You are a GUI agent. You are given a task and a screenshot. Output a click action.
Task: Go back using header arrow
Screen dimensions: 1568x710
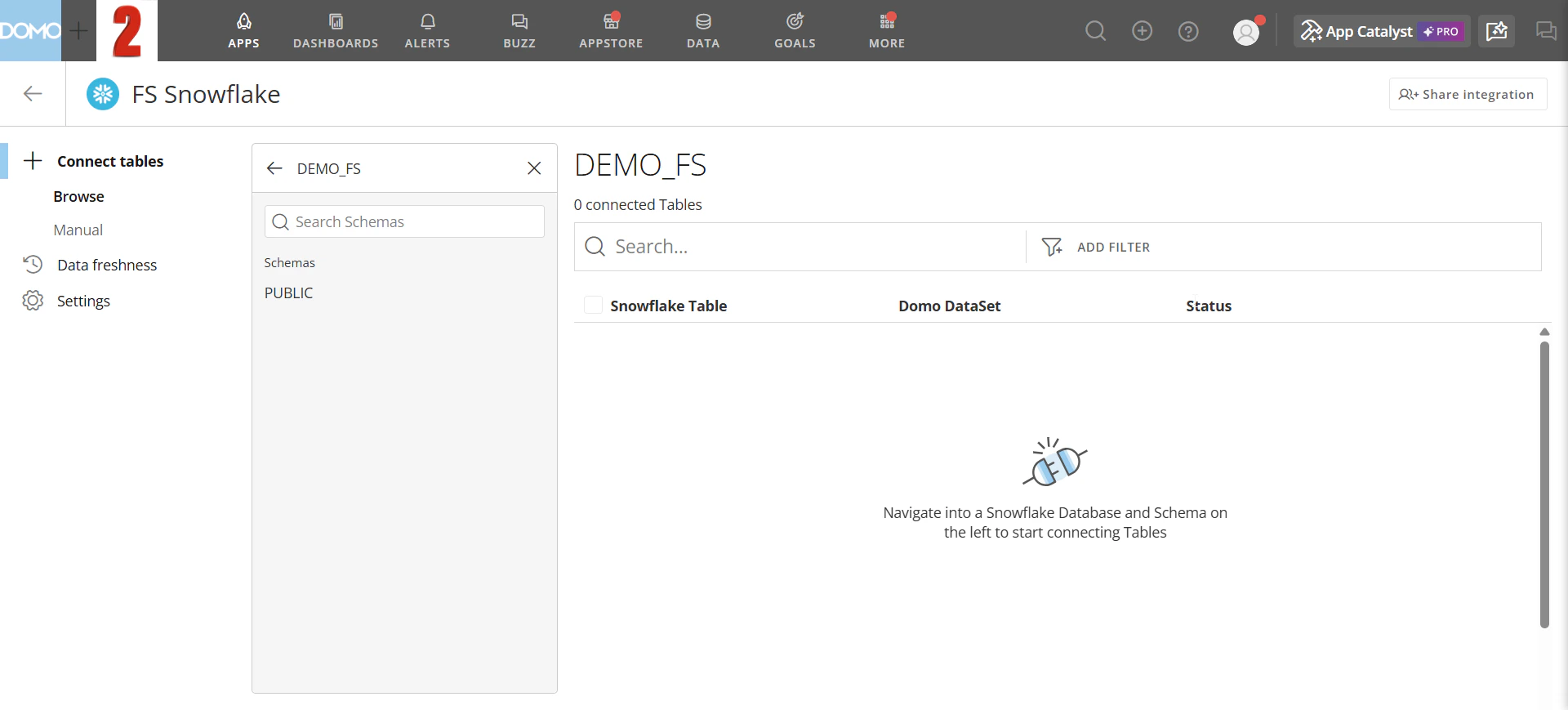coord(33,94)
